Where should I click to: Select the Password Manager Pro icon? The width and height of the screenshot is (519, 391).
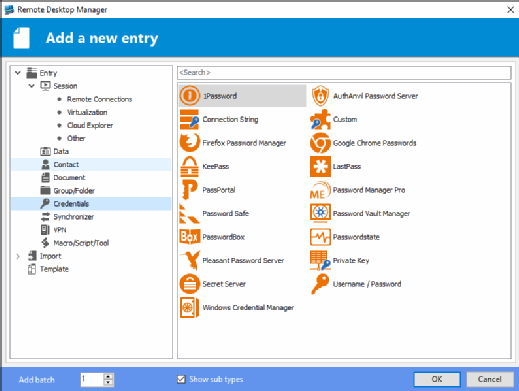(x=320, y=190)
